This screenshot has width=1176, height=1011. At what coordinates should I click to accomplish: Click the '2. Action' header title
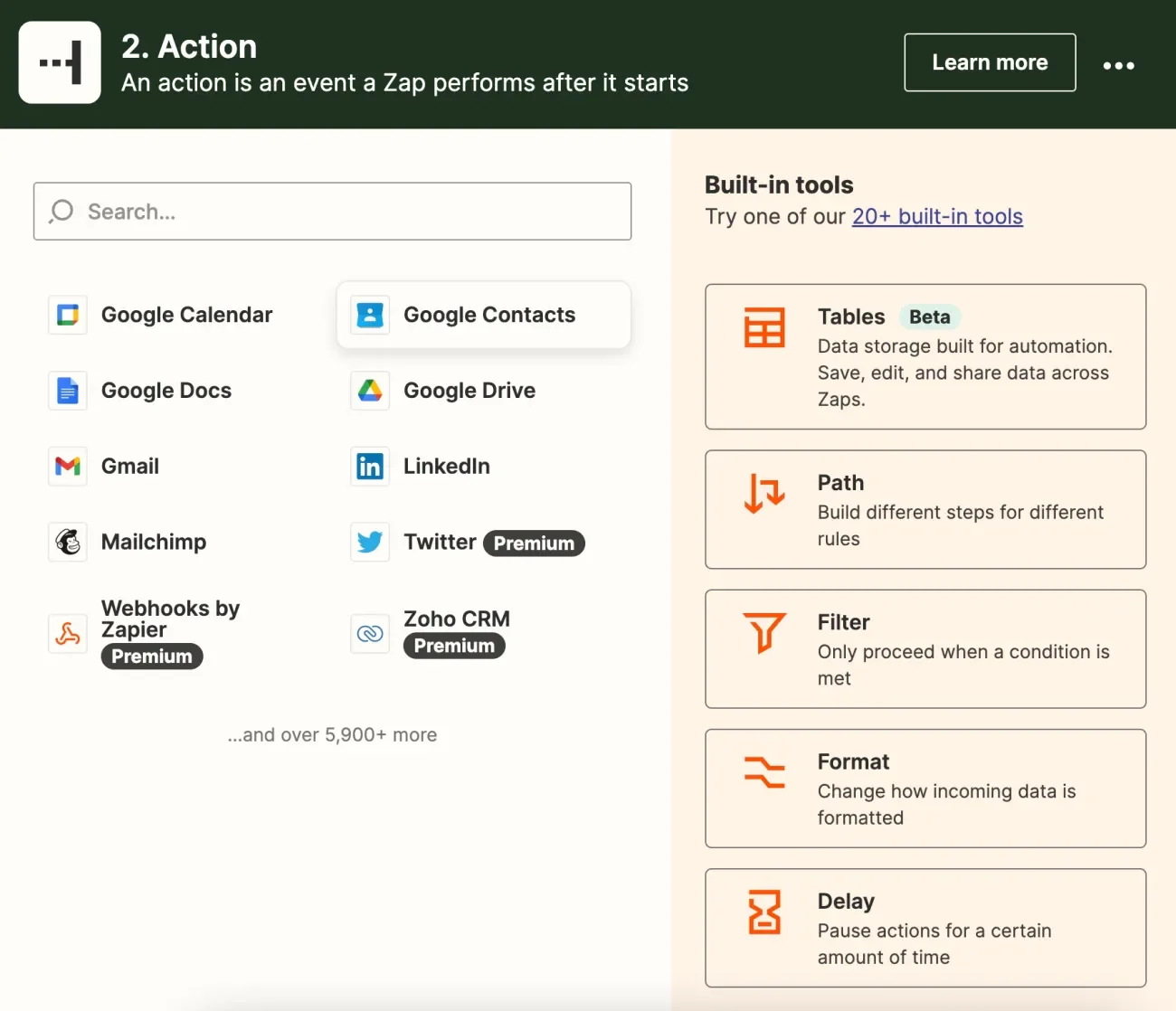pos(189,46)
